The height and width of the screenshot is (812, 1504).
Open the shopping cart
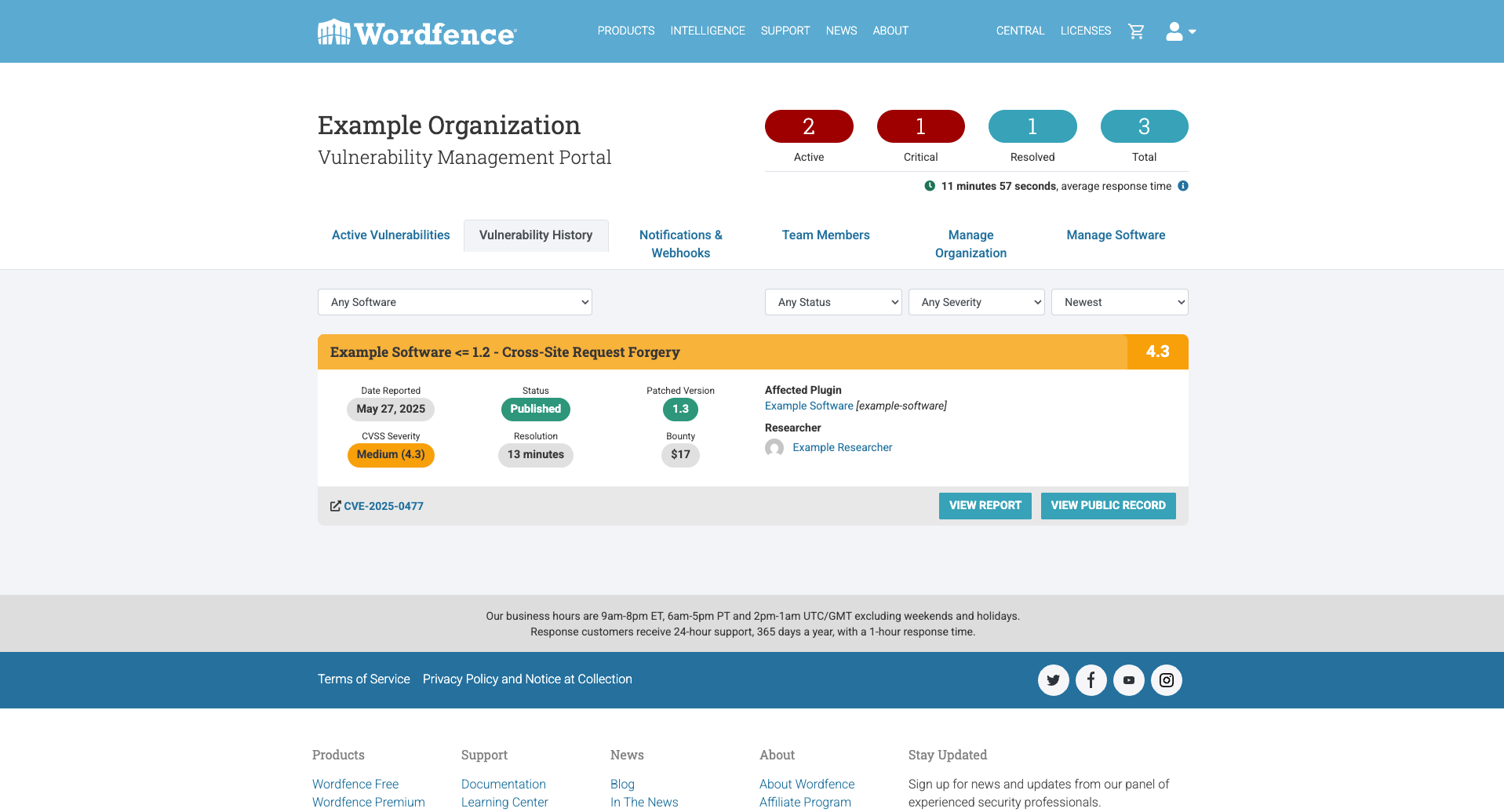[x=1135, y=31]
